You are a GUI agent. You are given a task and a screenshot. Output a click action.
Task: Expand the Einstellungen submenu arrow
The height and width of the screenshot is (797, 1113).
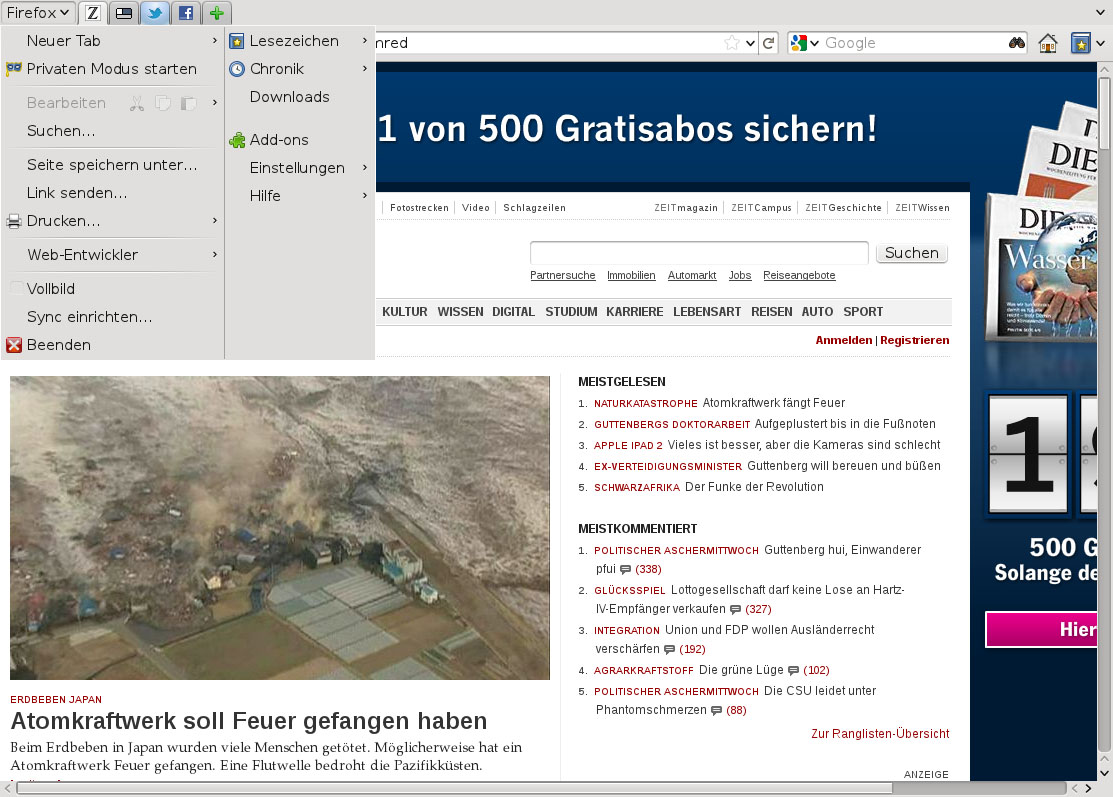(x=364, y=168)
